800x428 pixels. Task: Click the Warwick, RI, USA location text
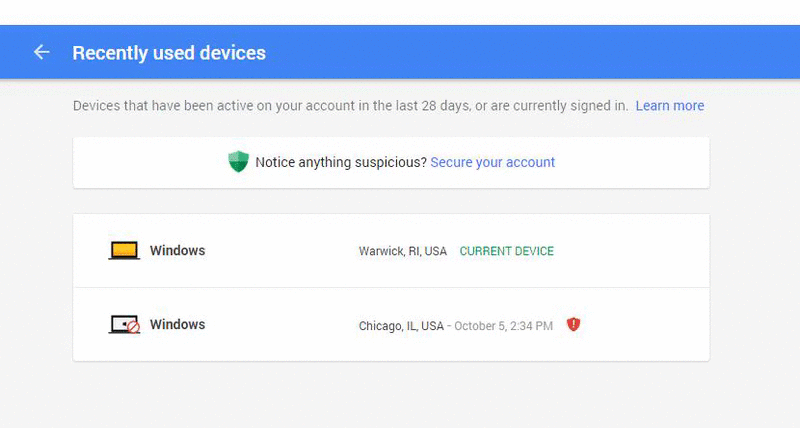click(402, 251)
